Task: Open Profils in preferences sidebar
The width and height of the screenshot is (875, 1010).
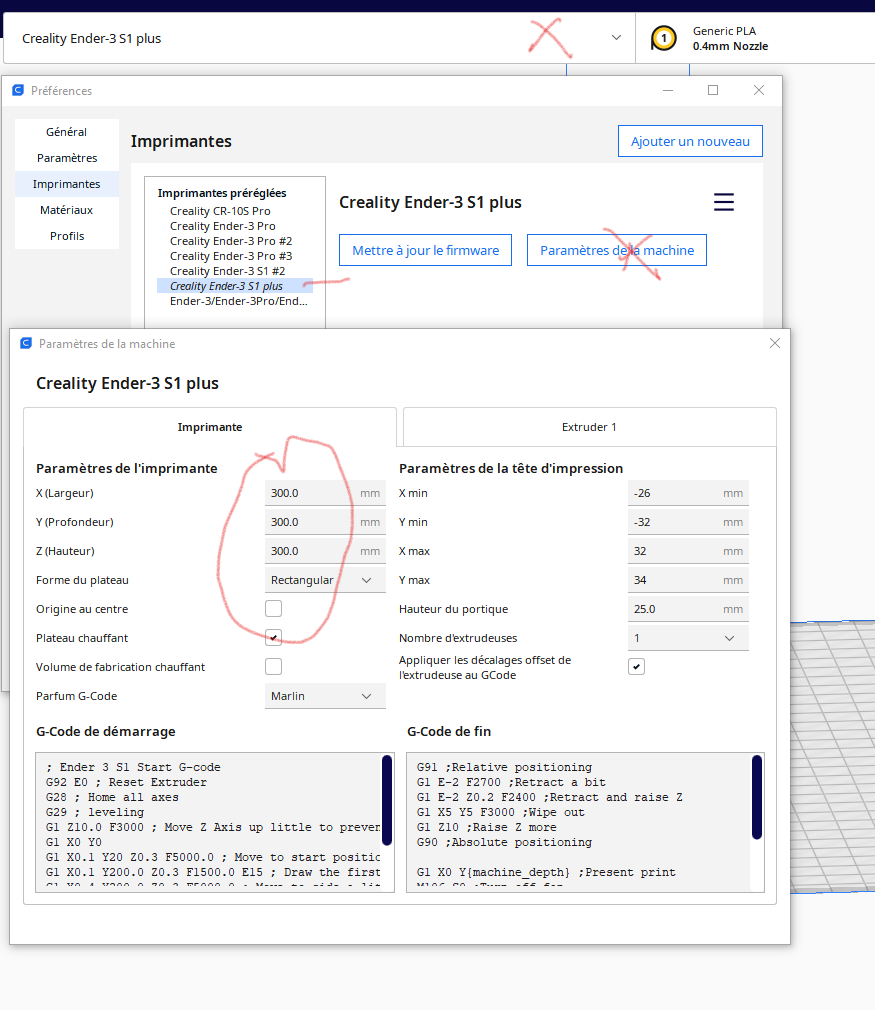Action: point(67,236)
